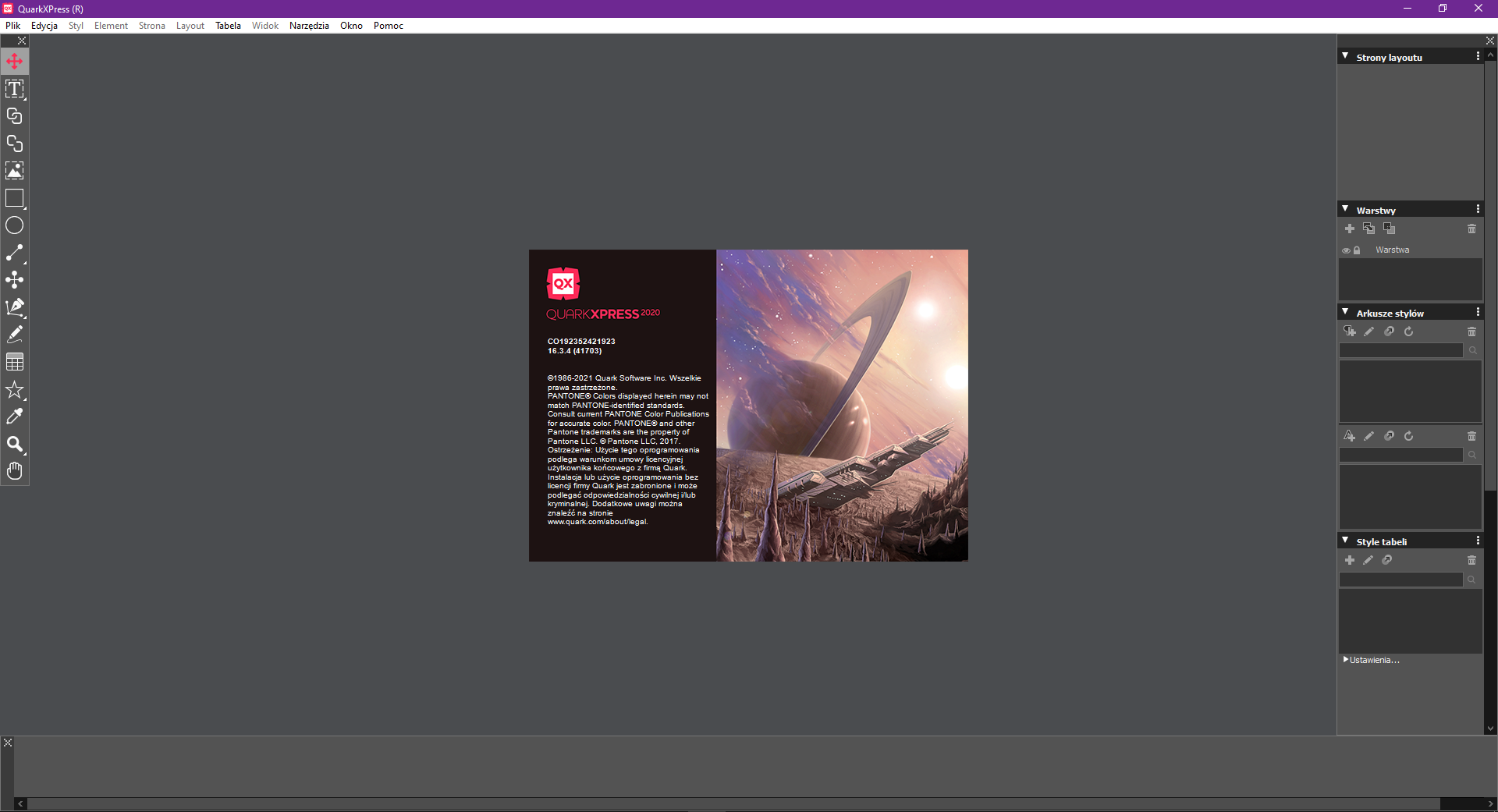Create new character style sheet

[1350, 436]
